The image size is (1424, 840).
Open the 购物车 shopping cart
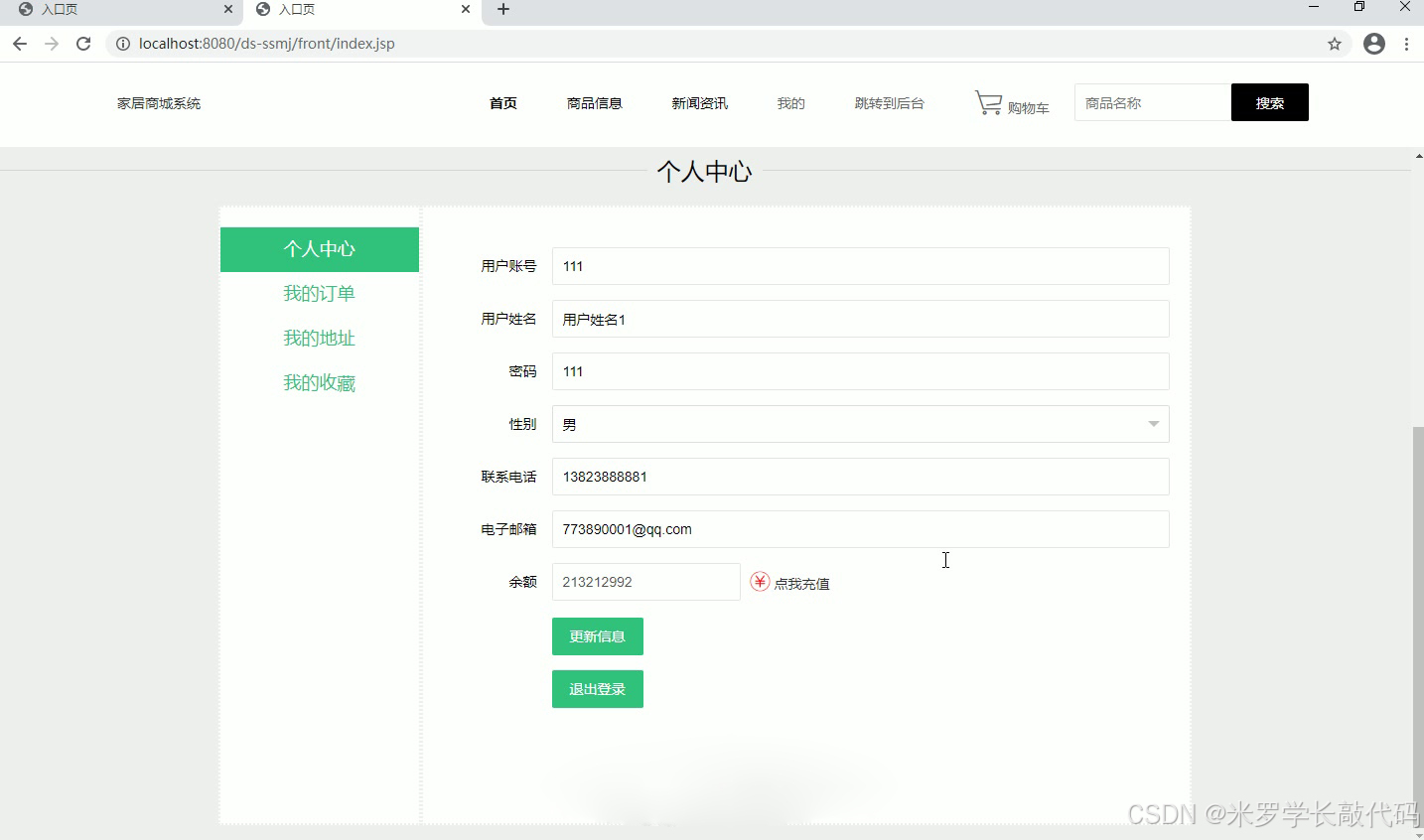(x=1010, y=102)
